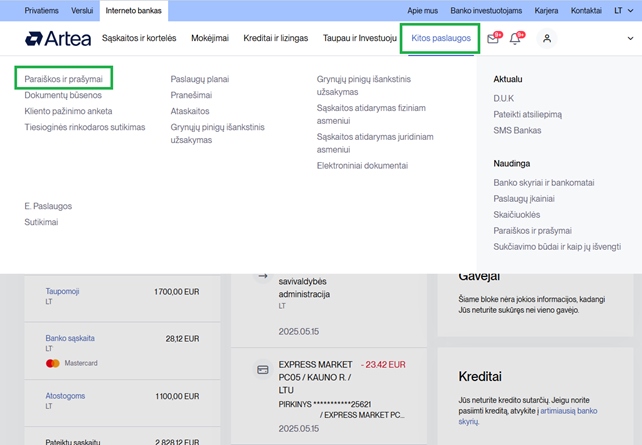Click the arrow icon beside savivaldybės administracija
Viewport: 642px width, 445px height.
[x=263, y=276]
